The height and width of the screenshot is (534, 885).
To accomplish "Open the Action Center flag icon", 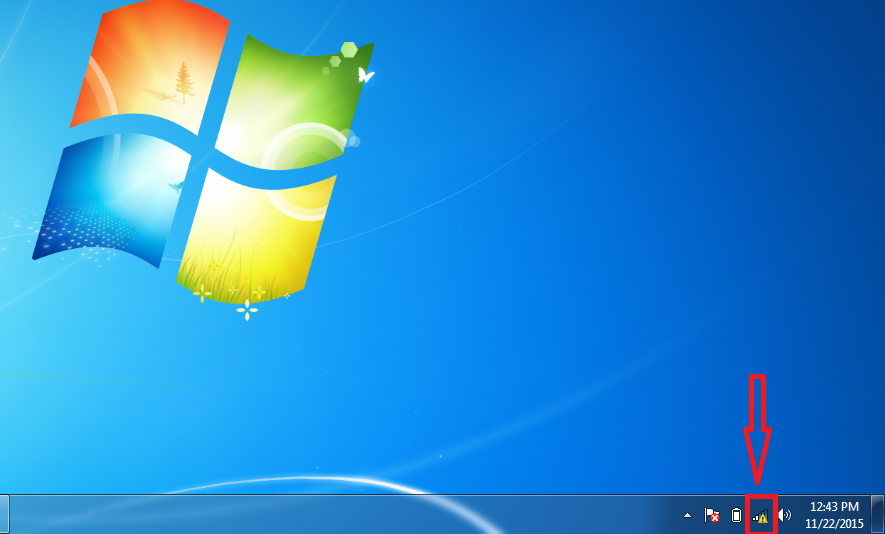I will point(711,515).
